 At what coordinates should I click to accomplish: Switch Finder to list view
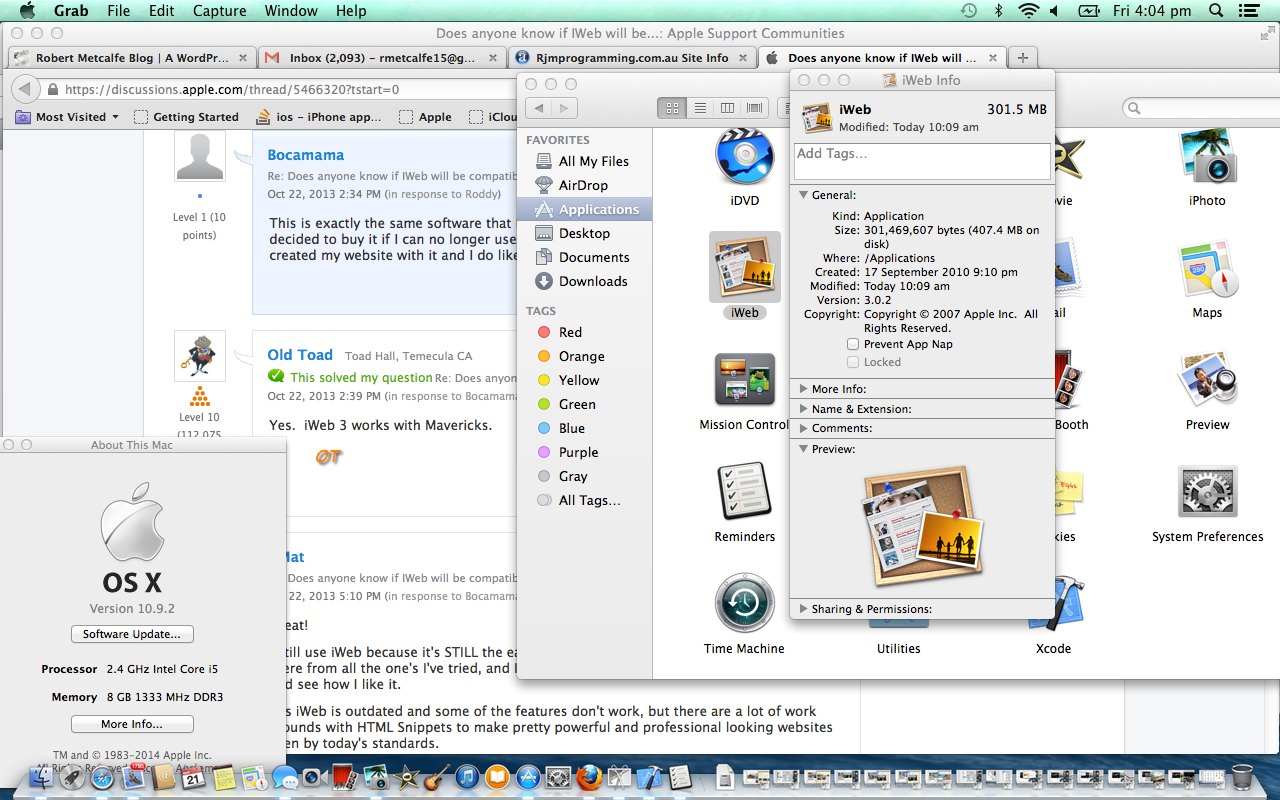(x=700, y=108)
